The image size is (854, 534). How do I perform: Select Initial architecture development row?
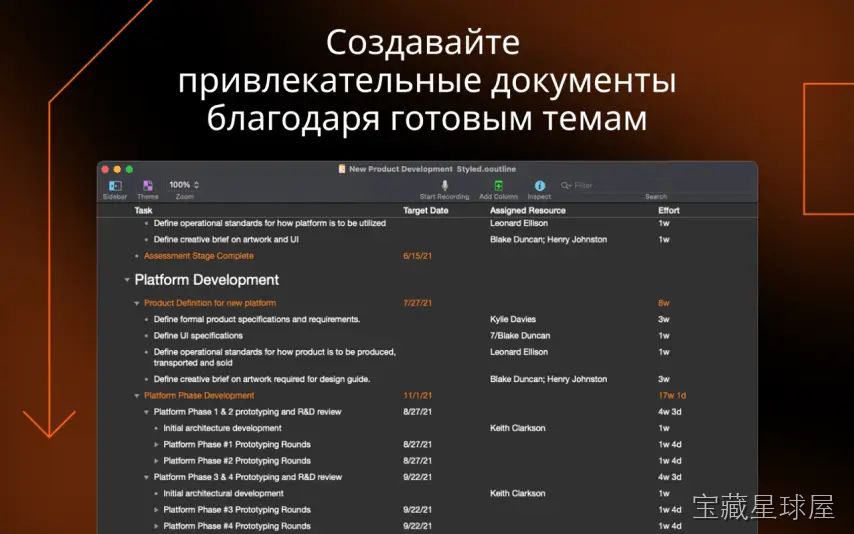click(222, 428)
